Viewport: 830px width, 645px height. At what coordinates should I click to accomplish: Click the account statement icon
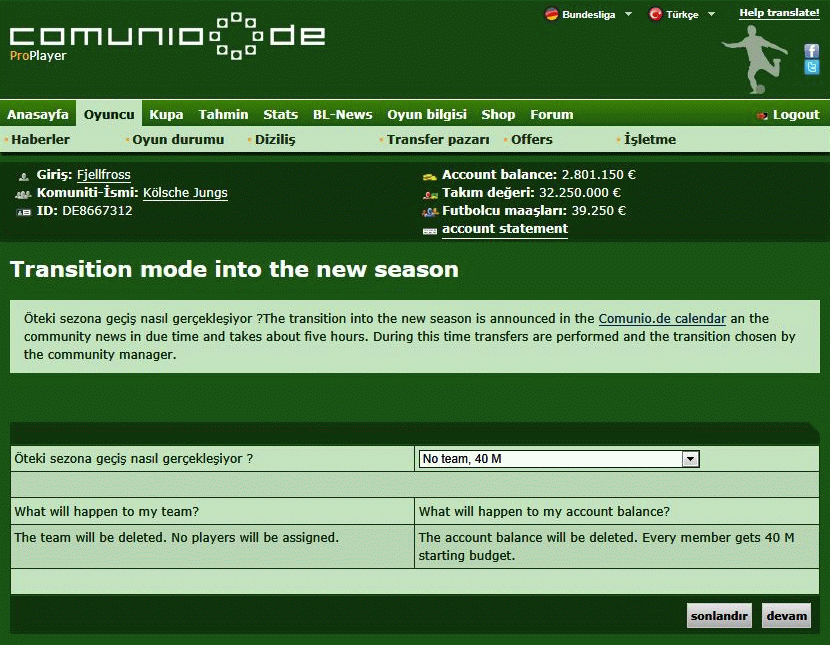[x=430, y=230]
